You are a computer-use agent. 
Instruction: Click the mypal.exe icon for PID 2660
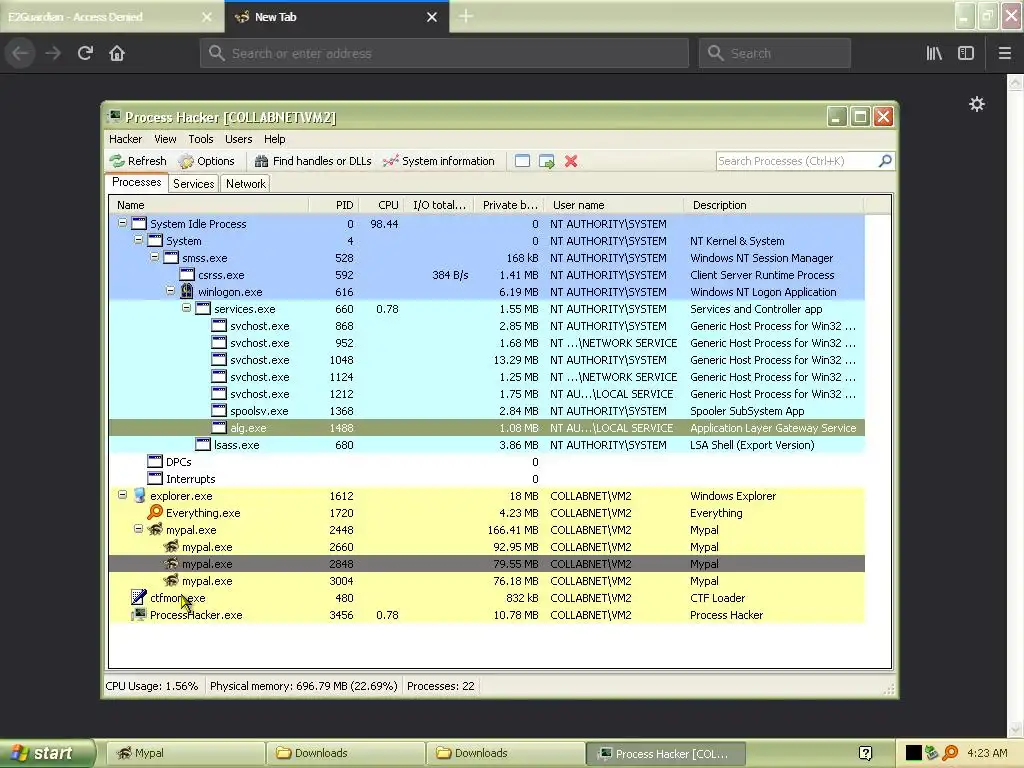[x=171, y=547]
